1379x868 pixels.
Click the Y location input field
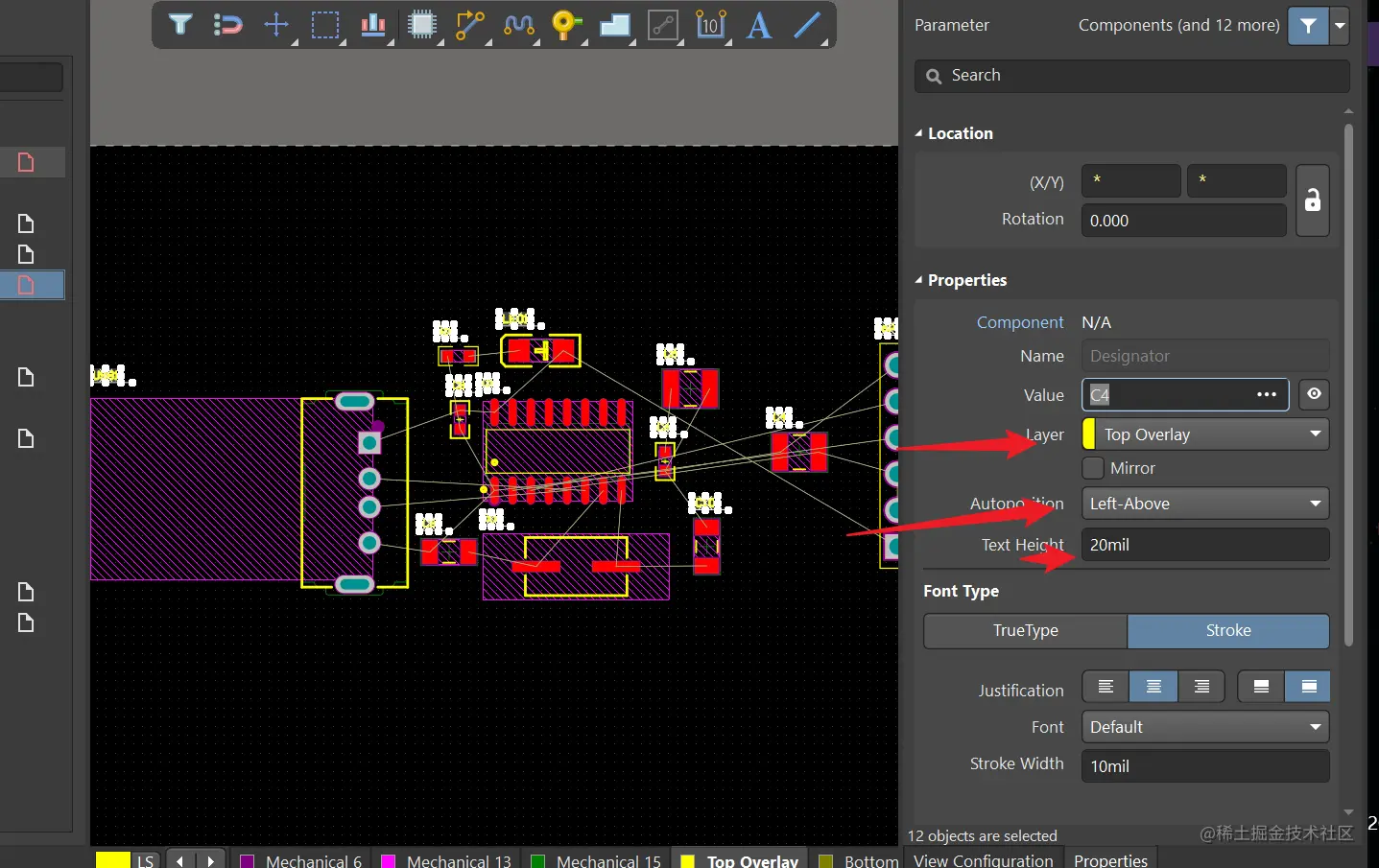point(1237,180)
